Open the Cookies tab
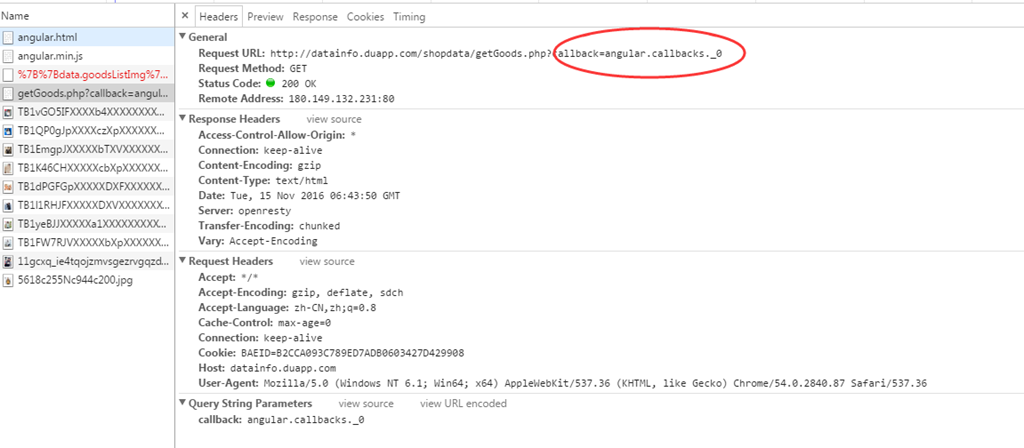Viewport: 1024px width, 448px height. [365, 17]
